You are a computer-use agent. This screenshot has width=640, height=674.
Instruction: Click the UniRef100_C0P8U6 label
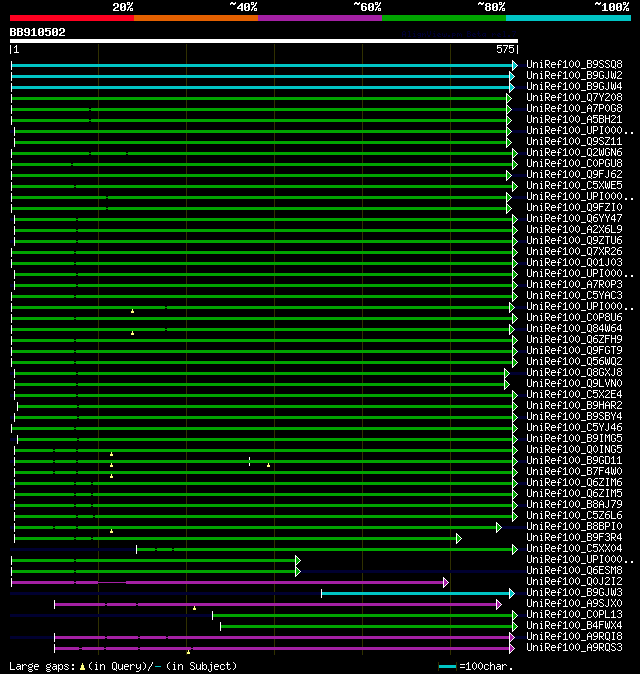coord(574,318)
